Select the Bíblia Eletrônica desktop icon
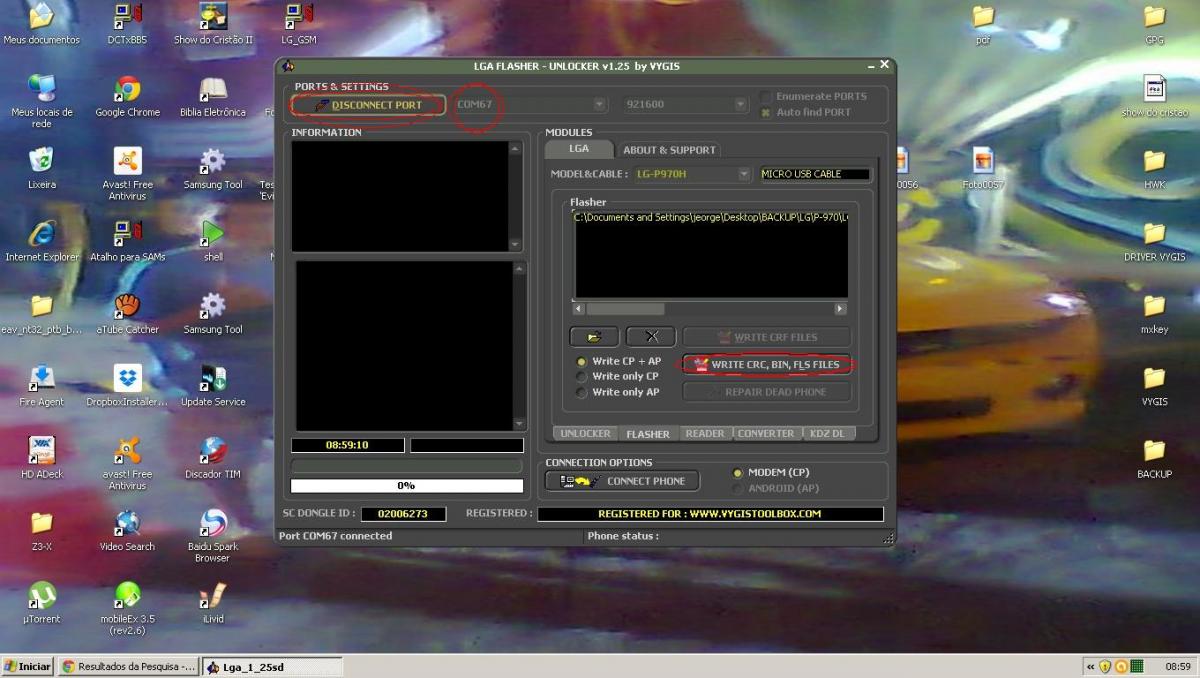The image size is (1200, 678). click(x=213, y=96)
